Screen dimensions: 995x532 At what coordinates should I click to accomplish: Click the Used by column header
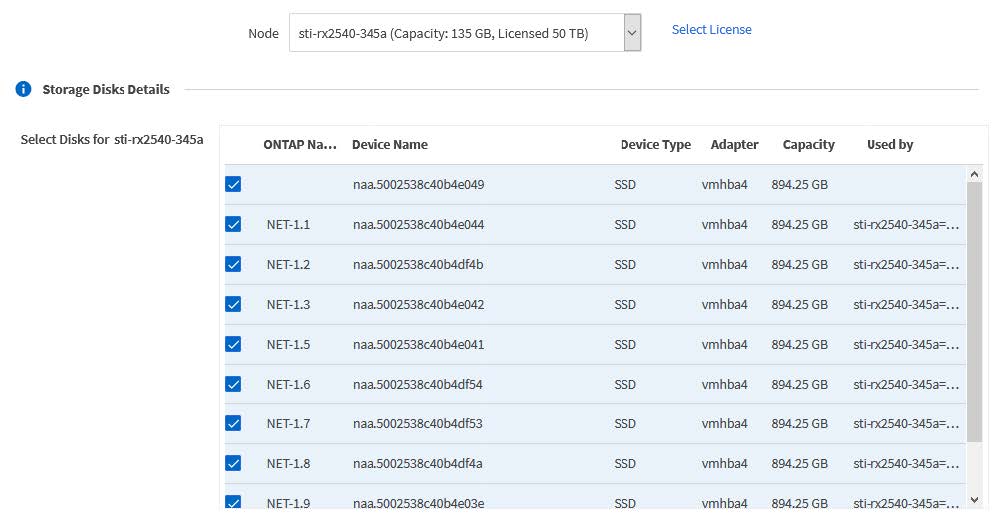(x=889, y=145)
